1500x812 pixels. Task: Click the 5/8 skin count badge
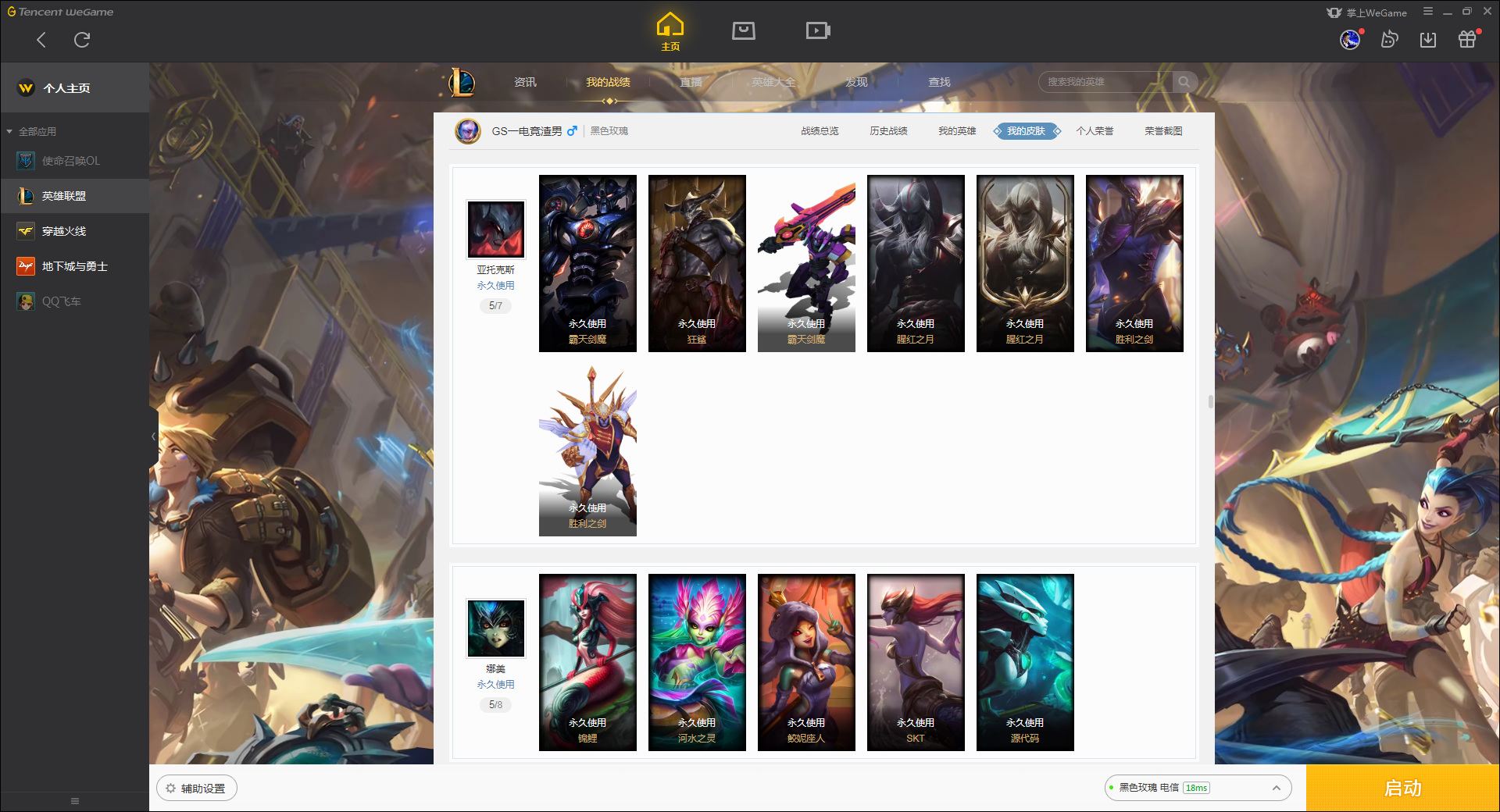pos(495,705)
